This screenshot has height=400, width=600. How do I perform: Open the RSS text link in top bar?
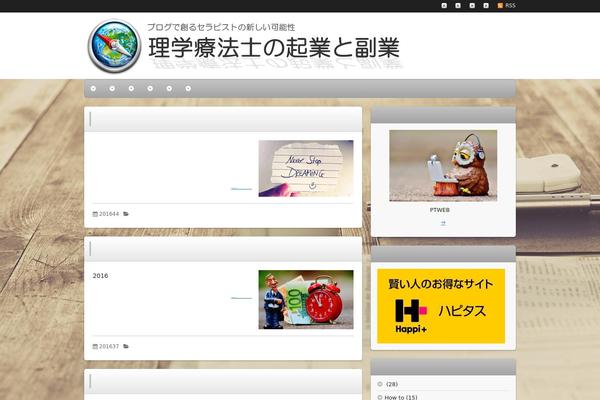coord(510,5)
